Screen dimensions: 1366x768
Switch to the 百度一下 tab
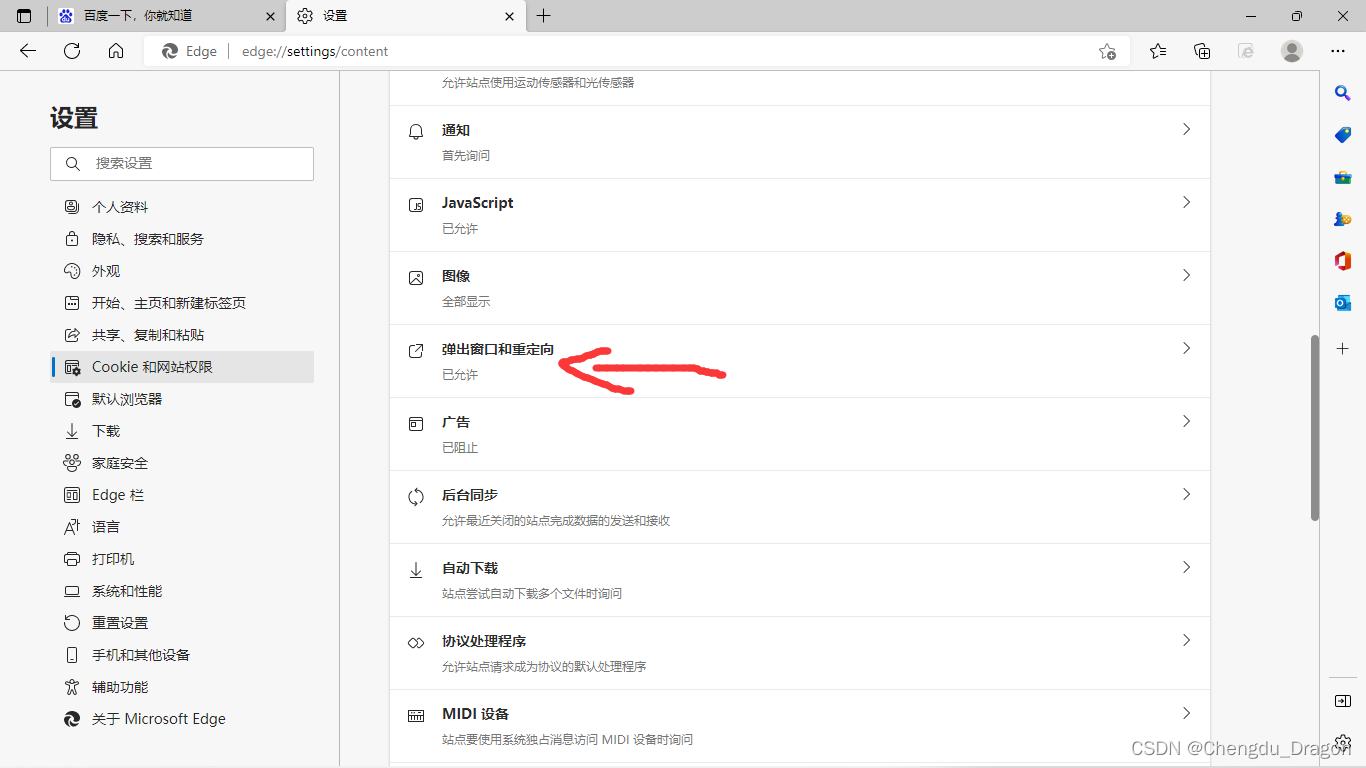[150, 16]
